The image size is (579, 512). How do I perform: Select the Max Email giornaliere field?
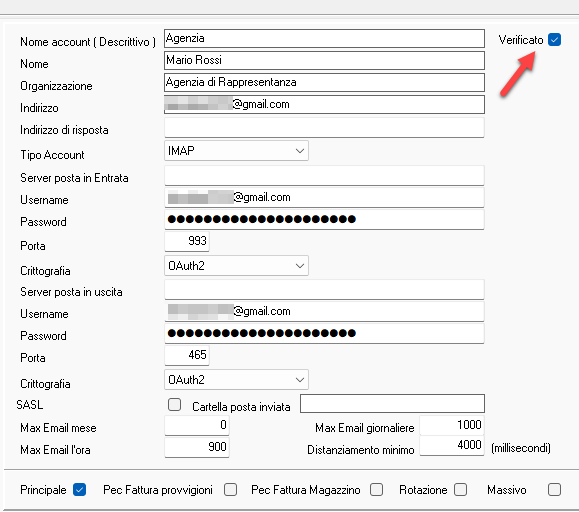coord(452,425)
